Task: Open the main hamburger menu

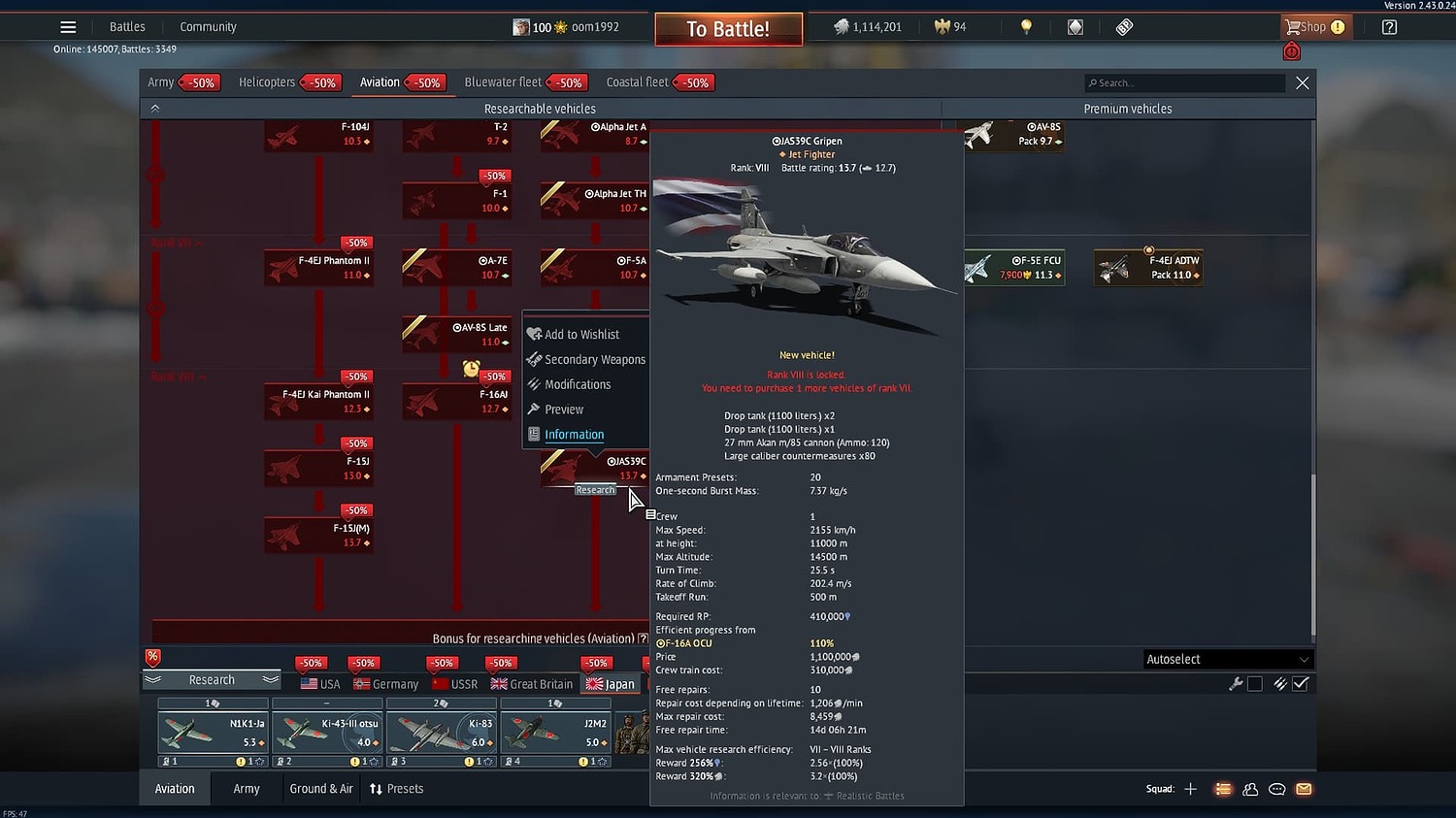Action: 67,26
